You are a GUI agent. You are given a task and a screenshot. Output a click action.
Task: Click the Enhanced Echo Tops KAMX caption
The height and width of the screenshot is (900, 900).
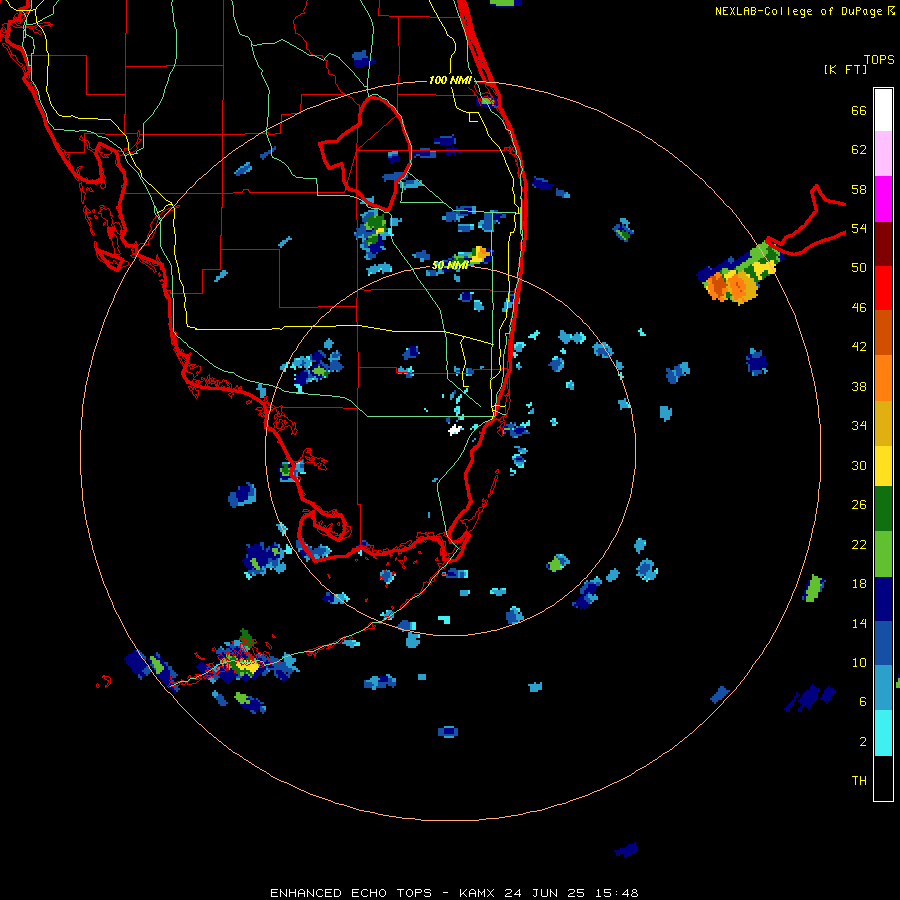[x=454, y=893]
